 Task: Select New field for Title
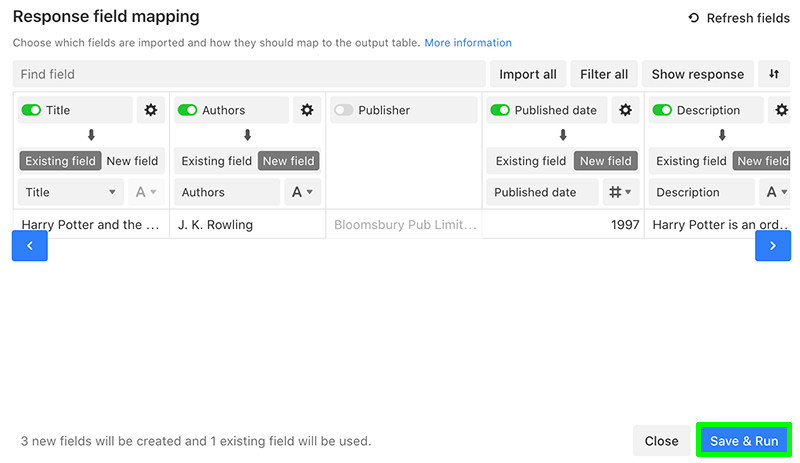click(x=132, y=161)
